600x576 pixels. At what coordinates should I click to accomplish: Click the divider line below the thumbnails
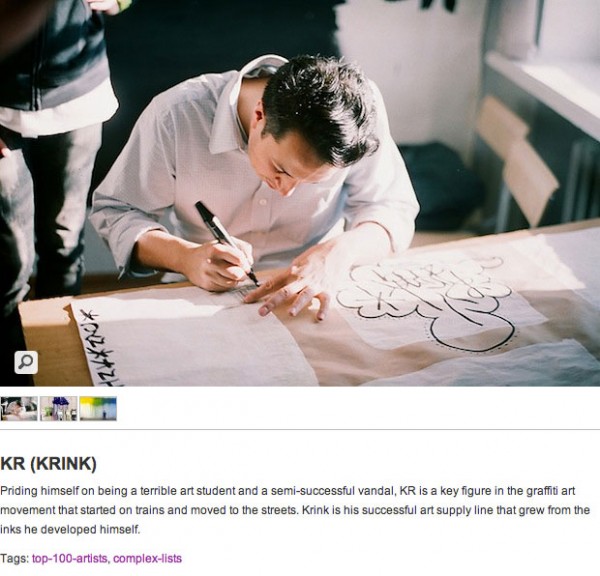pyautogui.click(x=300, y=430)
